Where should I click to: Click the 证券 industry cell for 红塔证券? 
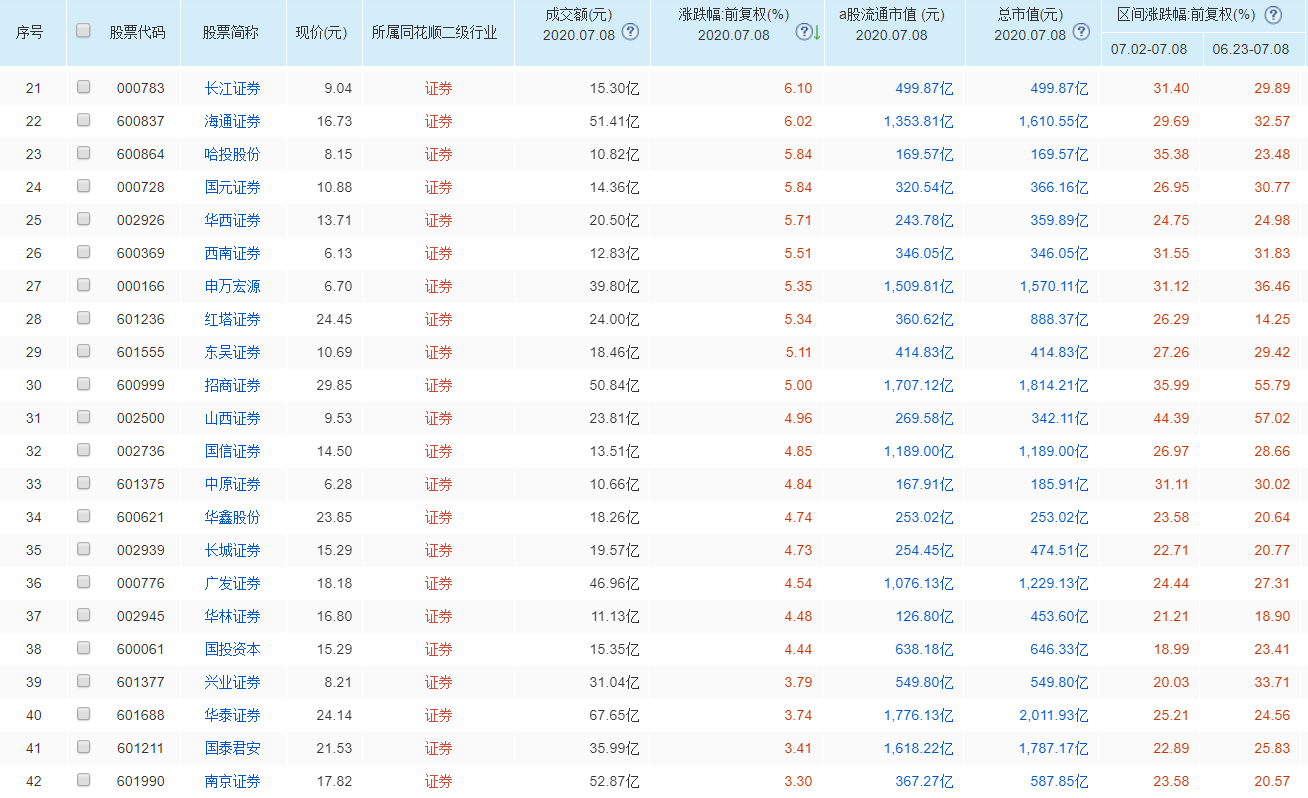point(438,319)
